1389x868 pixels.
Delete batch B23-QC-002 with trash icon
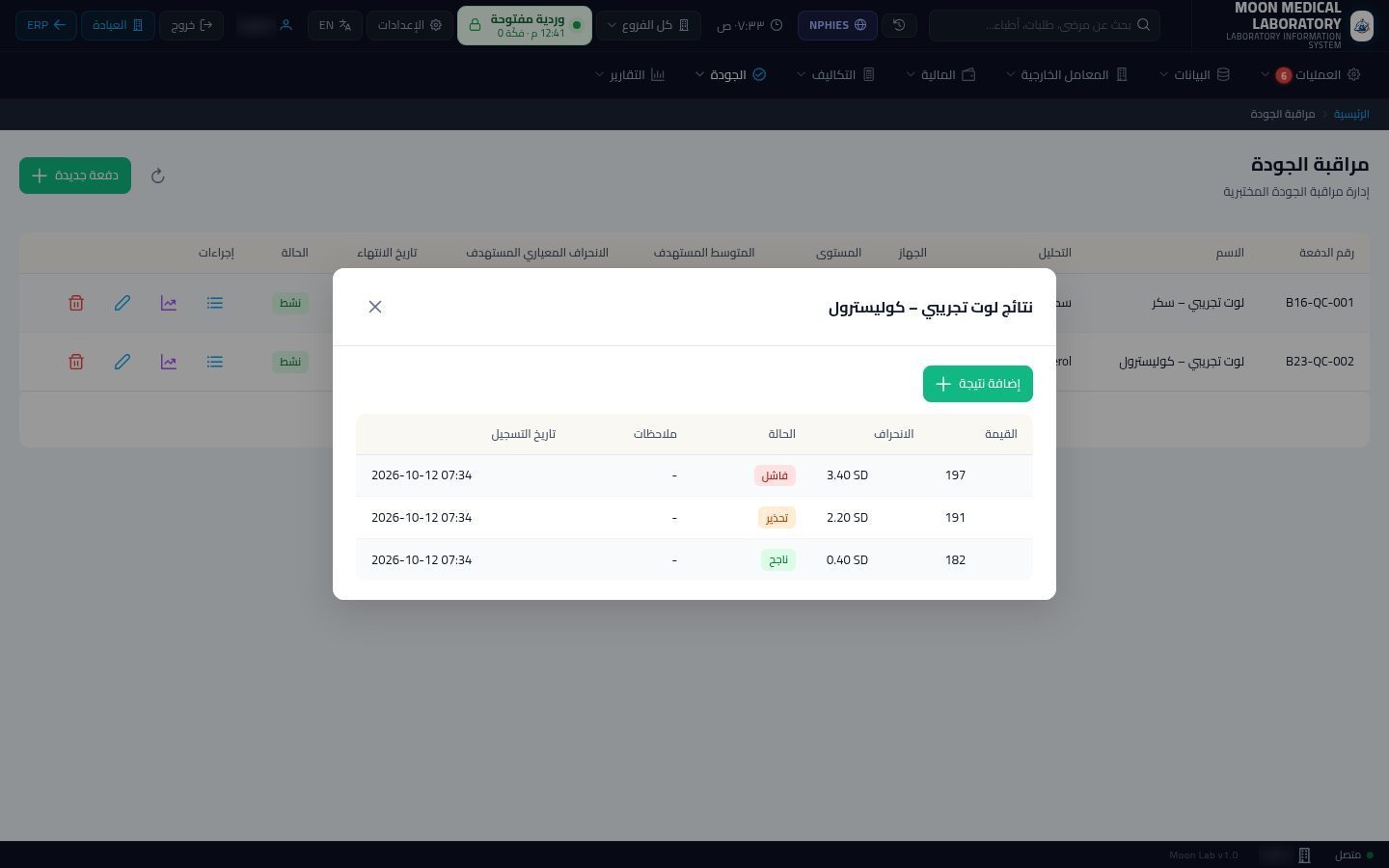coord(76,362)
